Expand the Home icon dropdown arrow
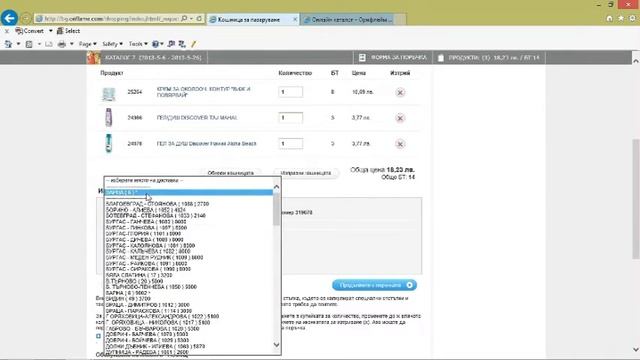The width and height of the screenshot is (640, 360). coord(18,44)
